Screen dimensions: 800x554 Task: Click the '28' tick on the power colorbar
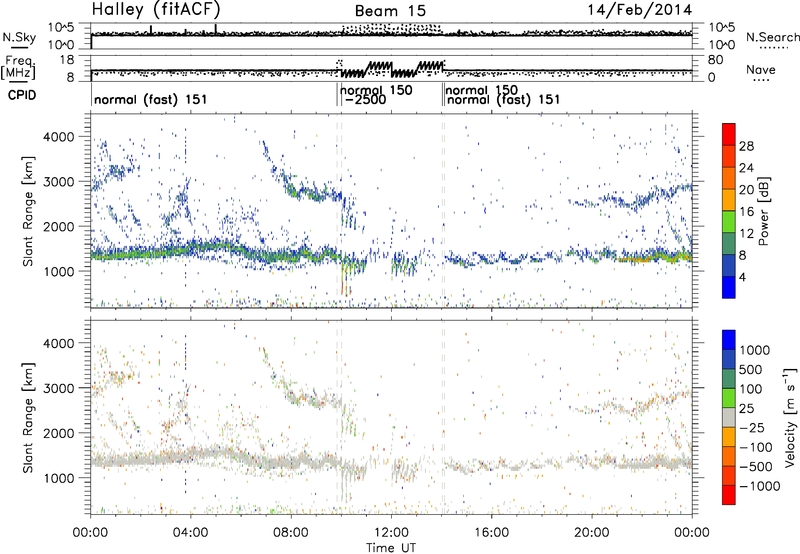(x=746, y=146)
